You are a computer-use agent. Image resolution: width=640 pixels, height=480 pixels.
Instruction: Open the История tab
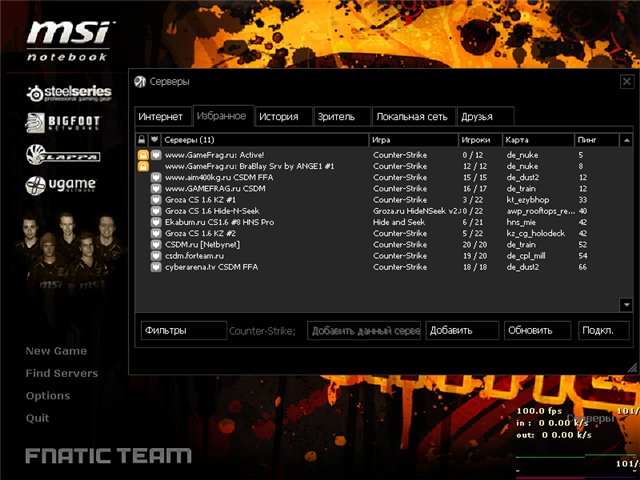coord(283,117)
